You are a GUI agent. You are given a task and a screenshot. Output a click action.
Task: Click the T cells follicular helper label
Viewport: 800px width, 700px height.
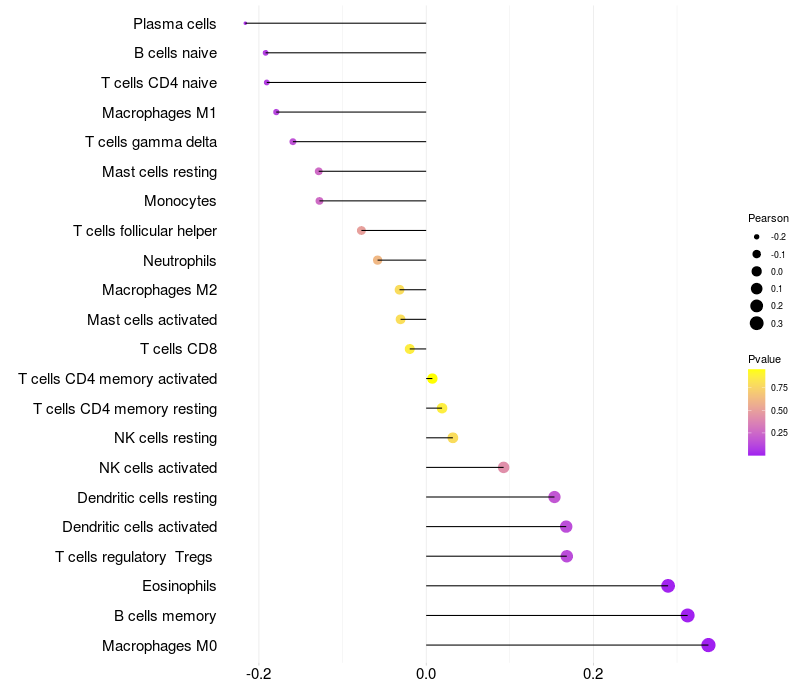[x=145, y=231]
